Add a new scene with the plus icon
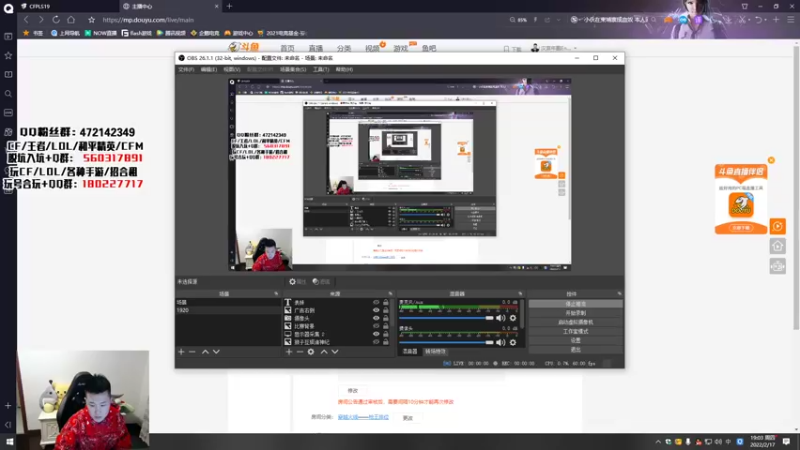 [x=181, y=352]
